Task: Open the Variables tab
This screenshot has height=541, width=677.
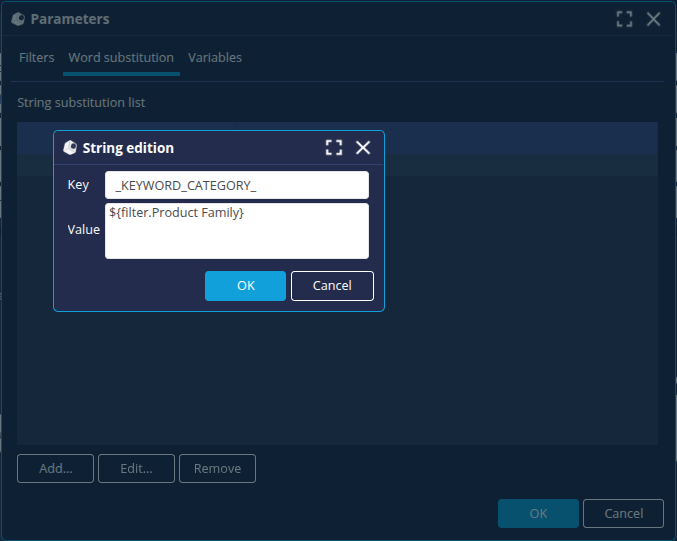Action: (x=215, y=58)
